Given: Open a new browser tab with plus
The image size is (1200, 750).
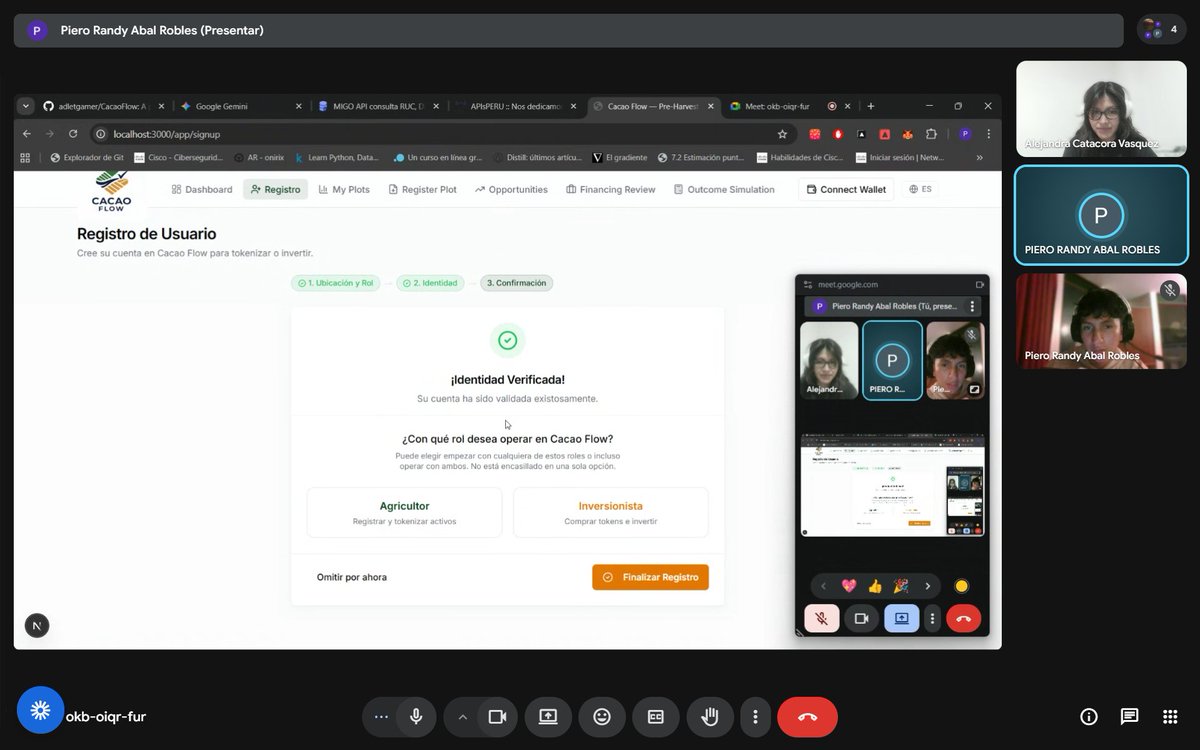Looking at the screenshot, I should click(x=871, y=106).
